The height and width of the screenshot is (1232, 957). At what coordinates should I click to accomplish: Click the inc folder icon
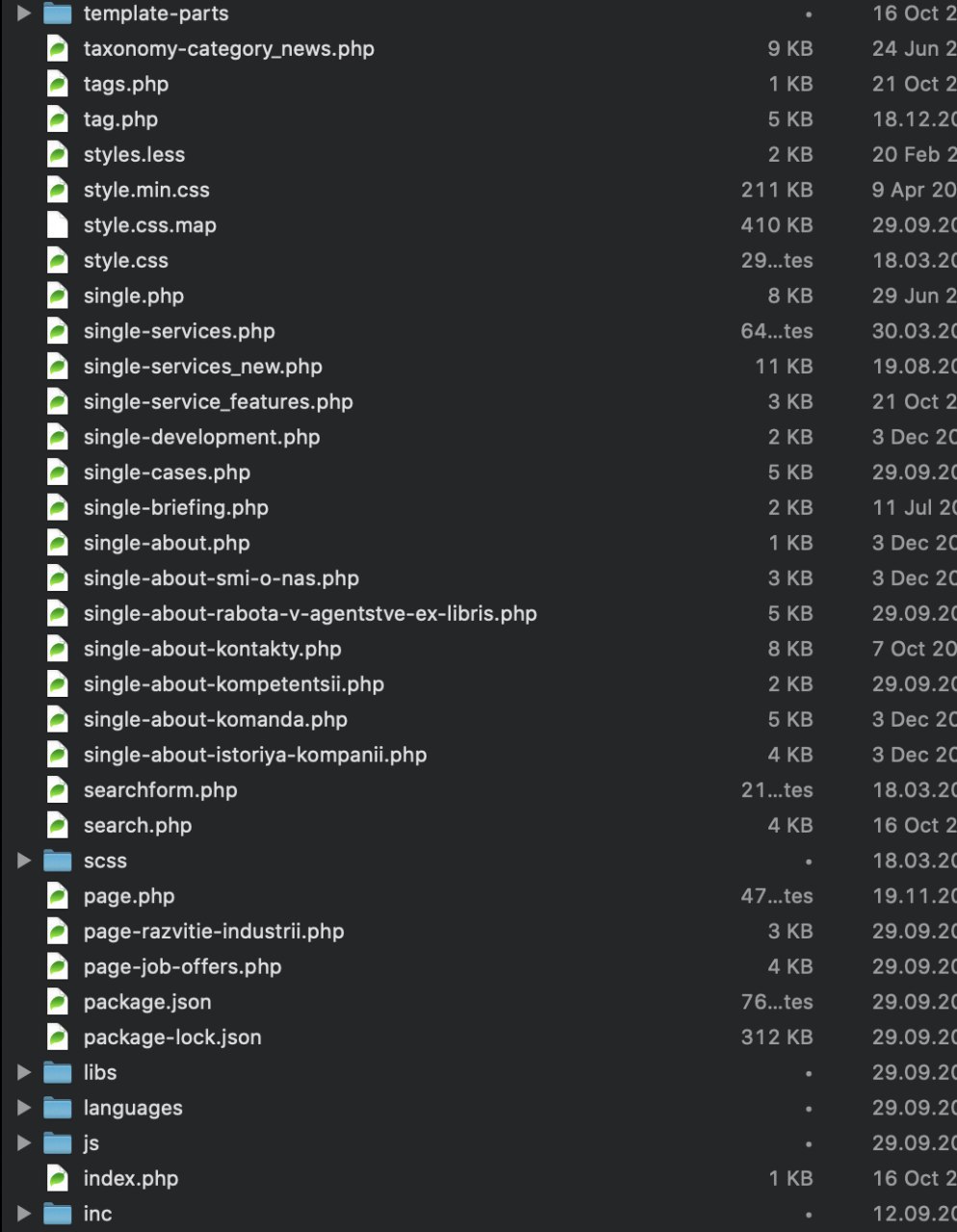point(58,1214)
